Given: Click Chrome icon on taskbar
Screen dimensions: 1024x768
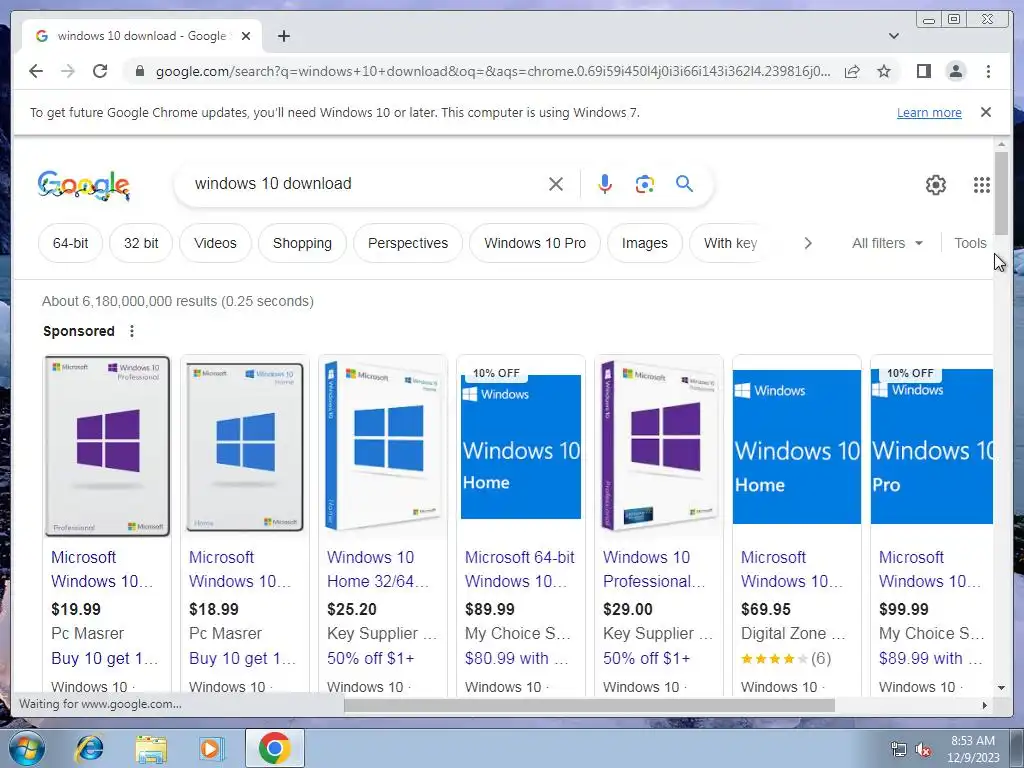Looking at the screenshot, I should 274,748.
